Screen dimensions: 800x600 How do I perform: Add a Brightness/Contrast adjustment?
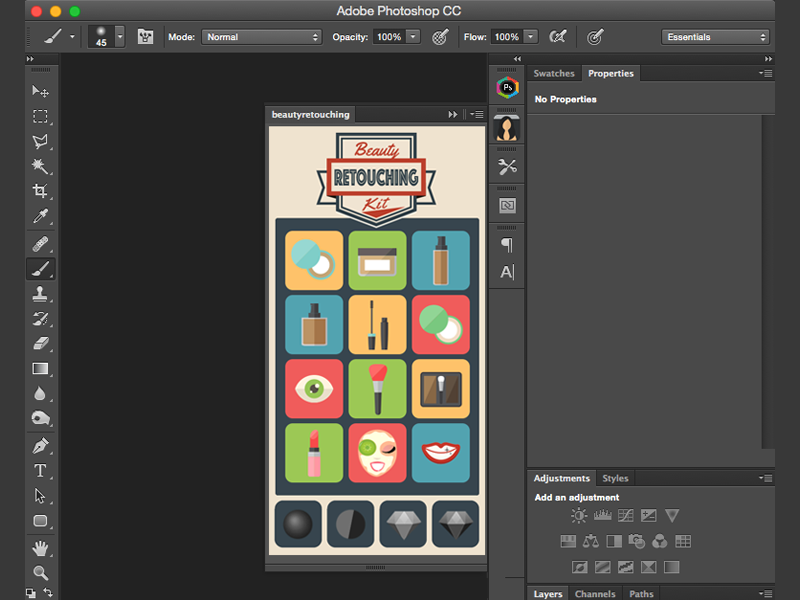pyautogui.click(x=579, y=516)
